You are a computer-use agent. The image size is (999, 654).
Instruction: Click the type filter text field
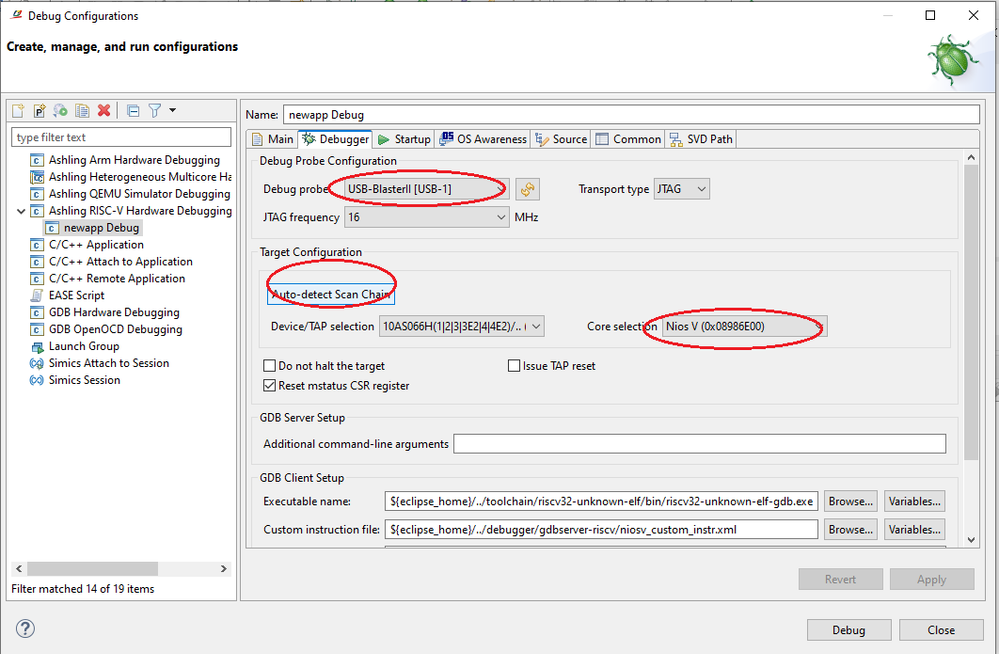[x=121, y=137]
